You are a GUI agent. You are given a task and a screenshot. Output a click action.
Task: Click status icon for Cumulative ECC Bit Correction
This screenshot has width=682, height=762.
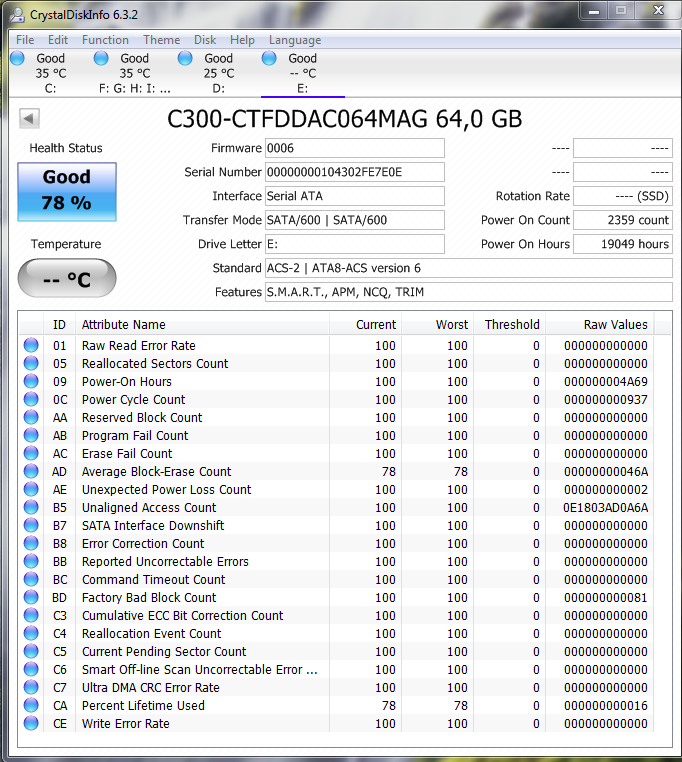tap(31, 615)
